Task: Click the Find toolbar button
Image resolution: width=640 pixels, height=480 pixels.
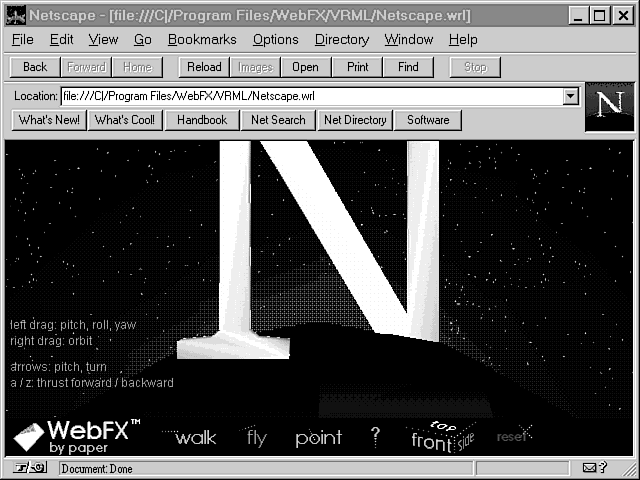Action: pos(408,67)
